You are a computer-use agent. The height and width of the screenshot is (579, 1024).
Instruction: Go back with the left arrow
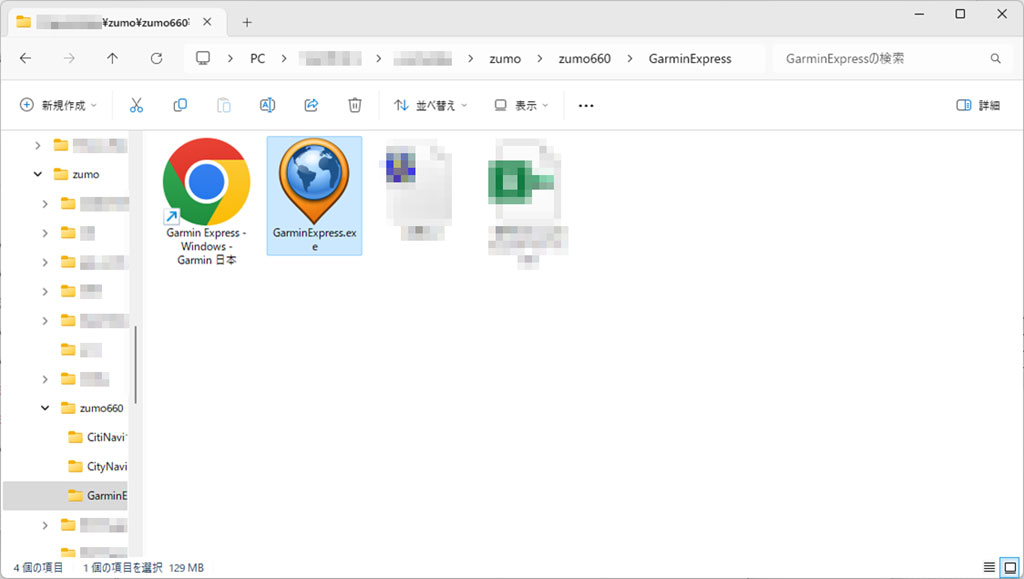click(25, 59)
